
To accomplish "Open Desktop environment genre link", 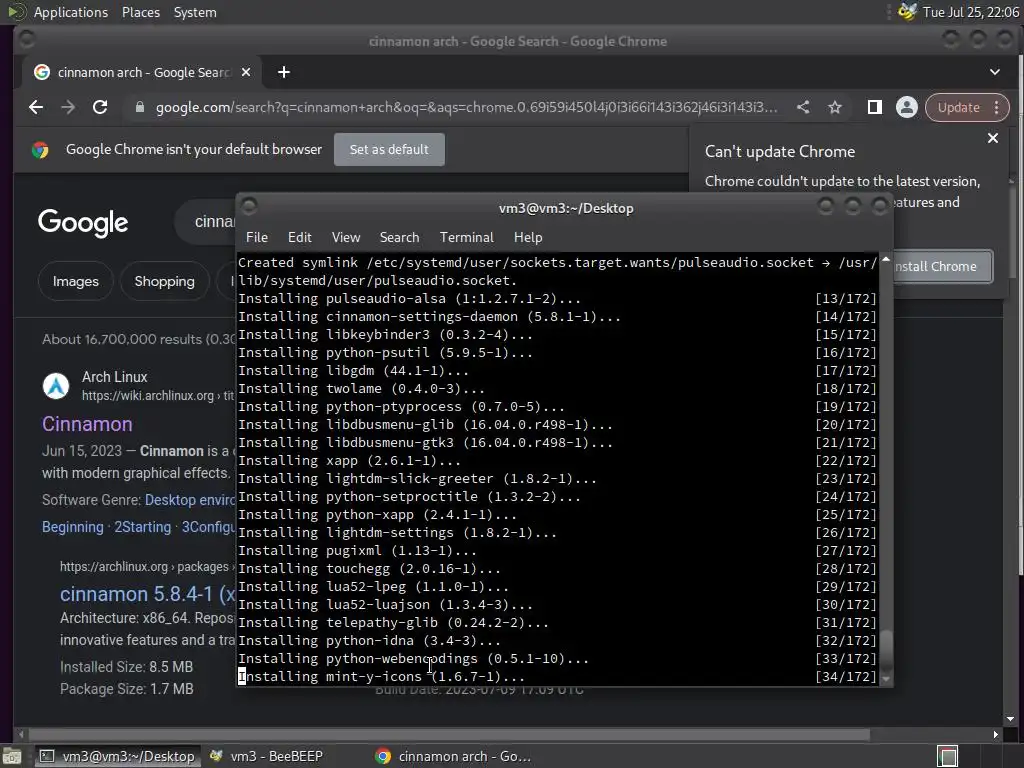I will point(190,500).
